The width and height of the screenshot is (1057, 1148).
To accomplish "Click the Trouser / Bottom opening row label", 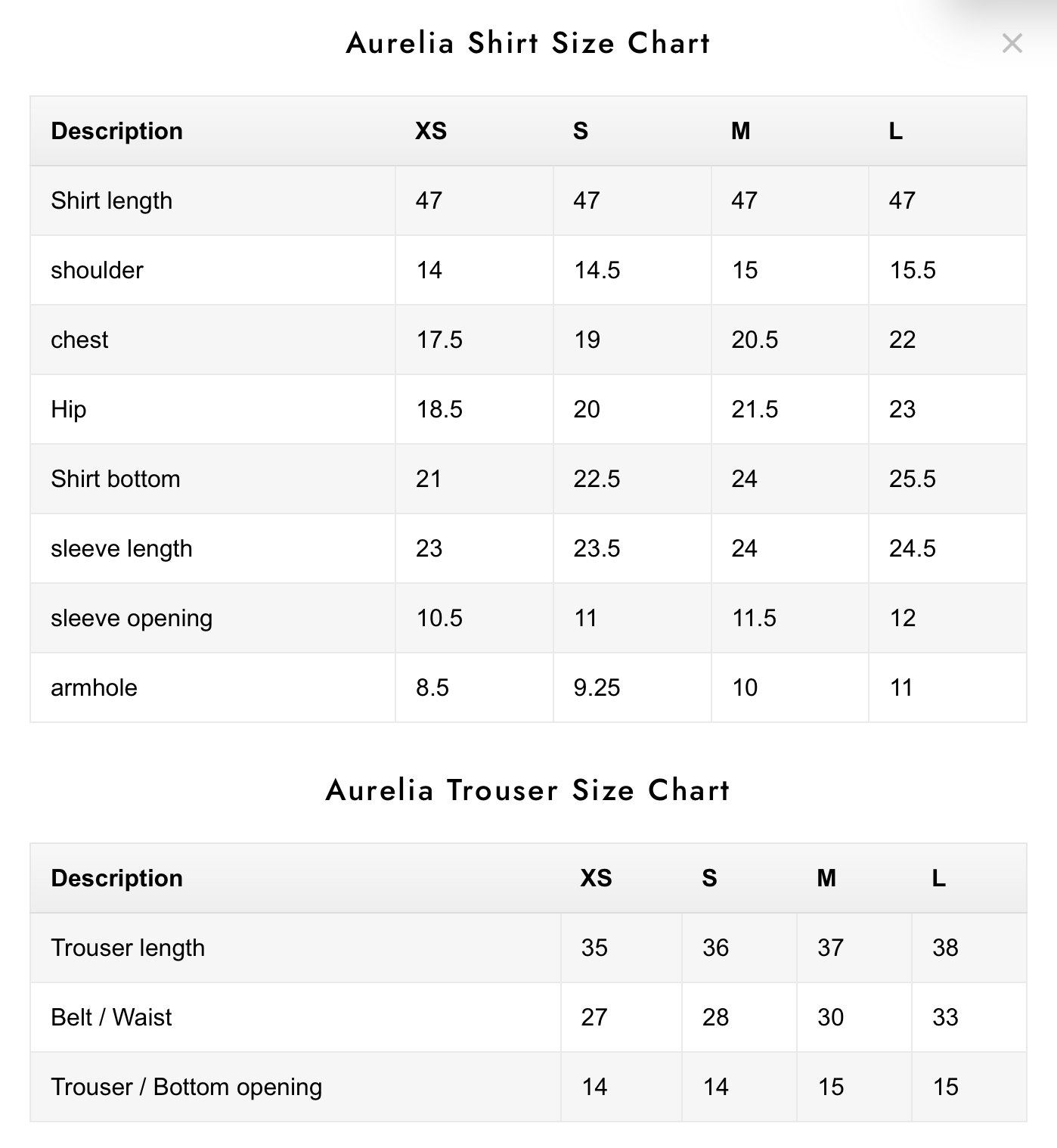I will tap(187, 1087).
